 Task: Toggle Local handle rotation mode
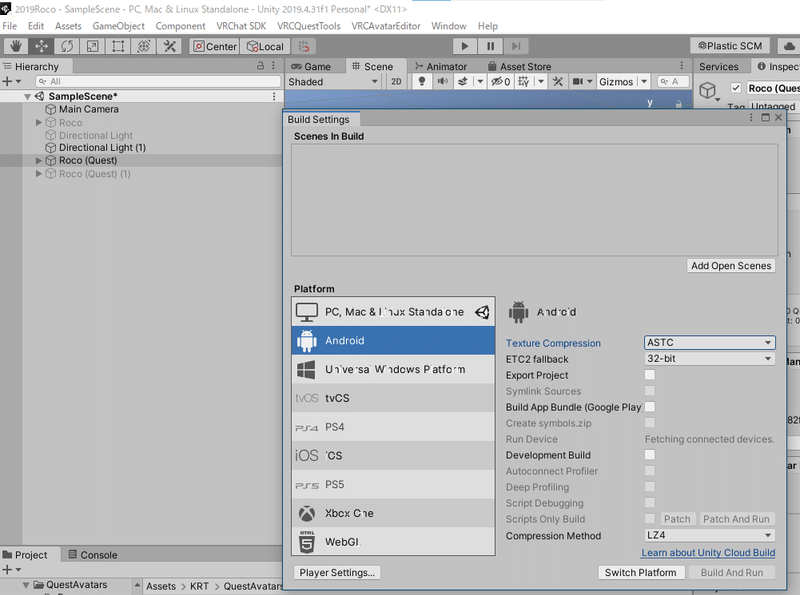[265, 46]
